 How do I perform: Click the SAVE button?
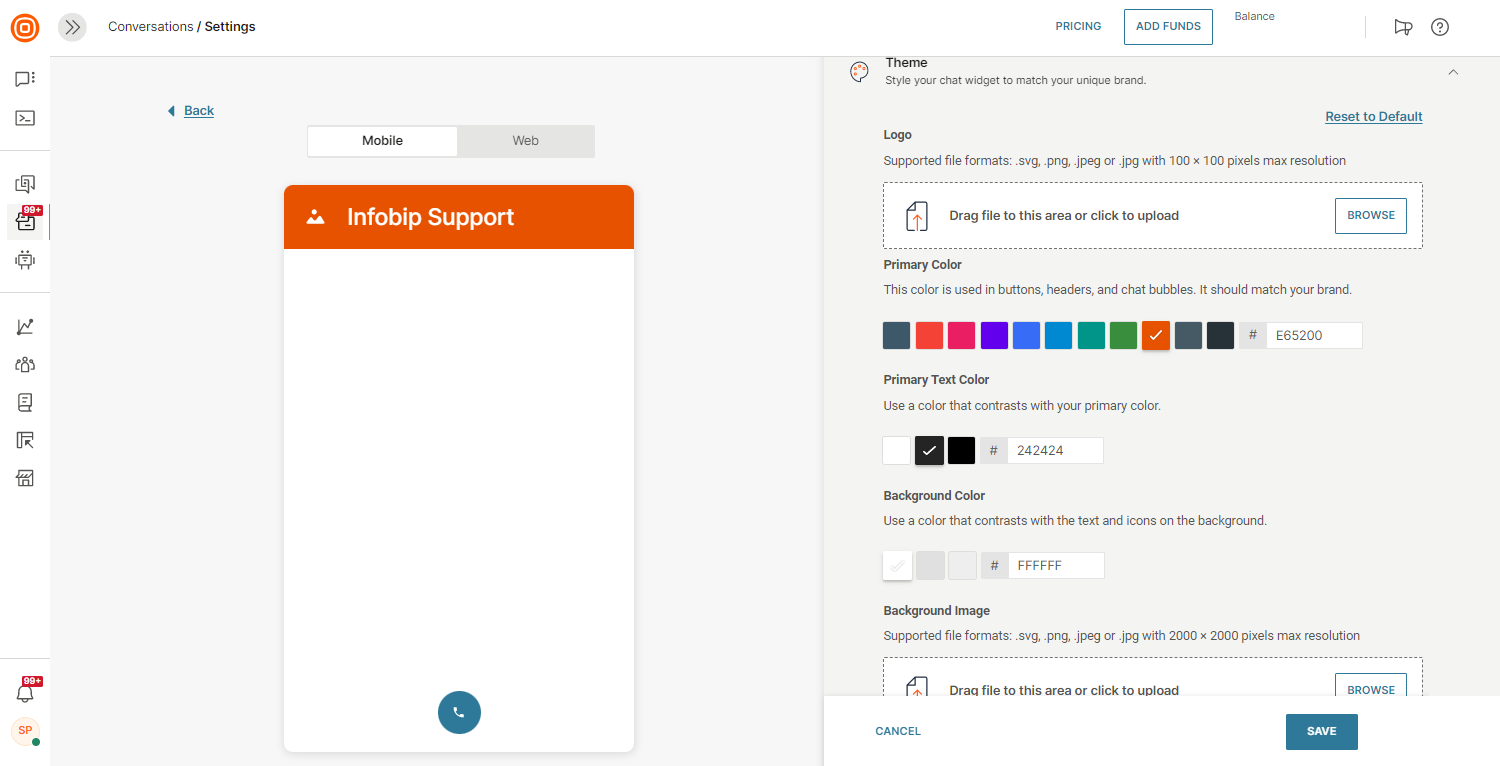point(1321,731)
